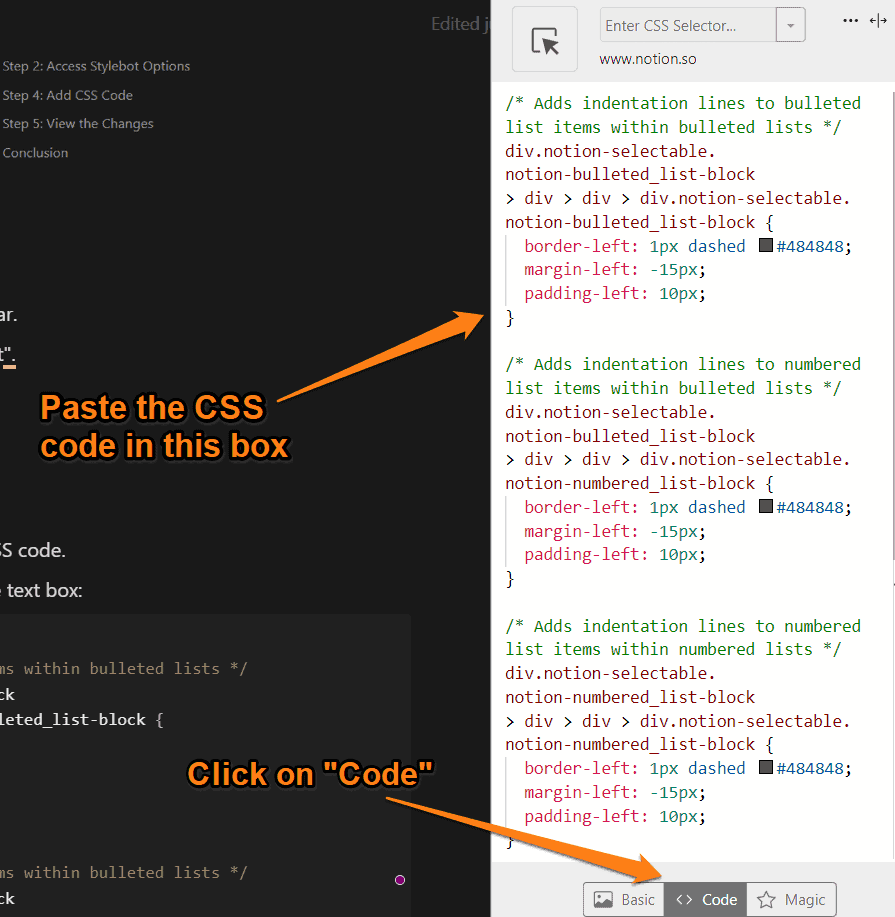Image resolution: width=895 pixels, height=917 pixels.
Task: Go to Step 4: Add CSS Code
Action: (x=68, y=95)
